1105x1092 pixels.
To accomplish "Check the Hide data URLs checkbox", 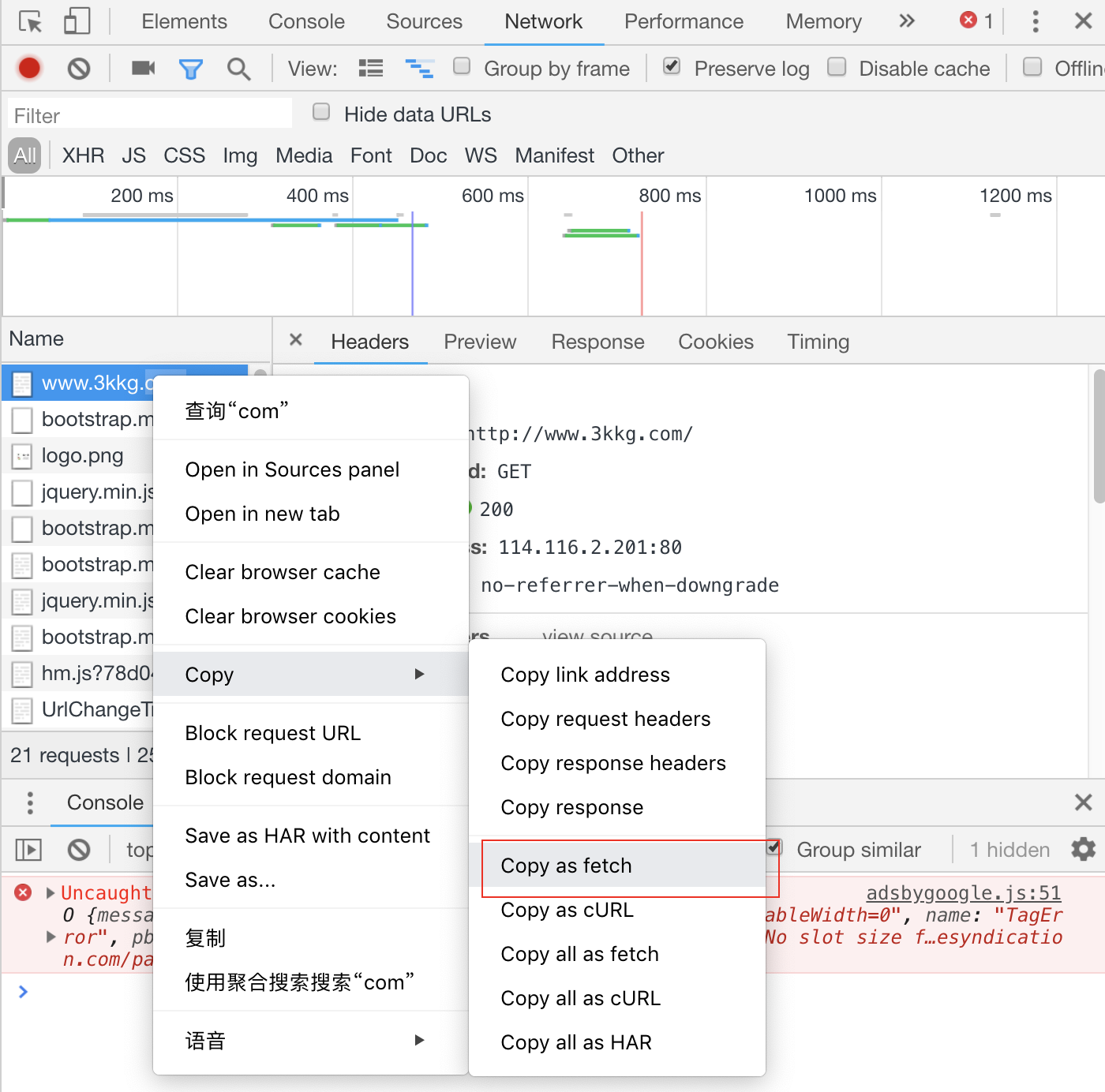I will [321, 112].
